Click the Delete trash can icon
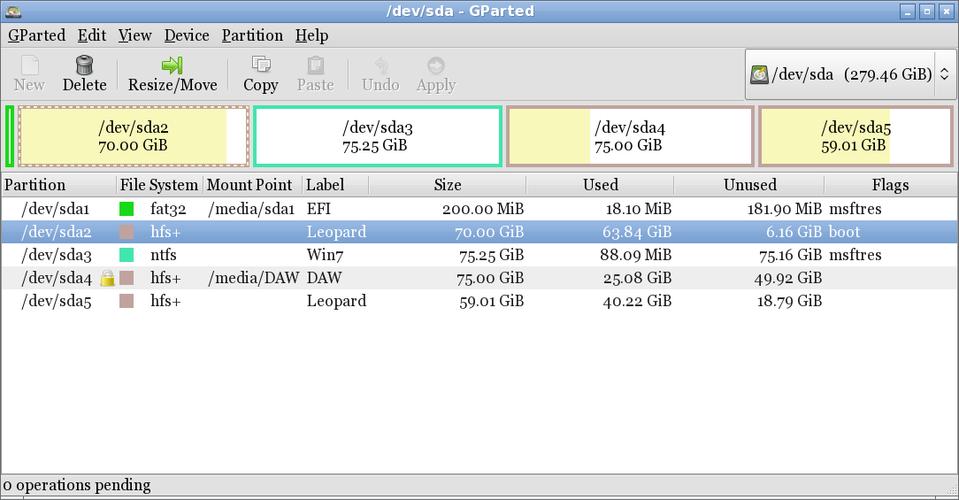959x500 pixels. click(84, 66)
